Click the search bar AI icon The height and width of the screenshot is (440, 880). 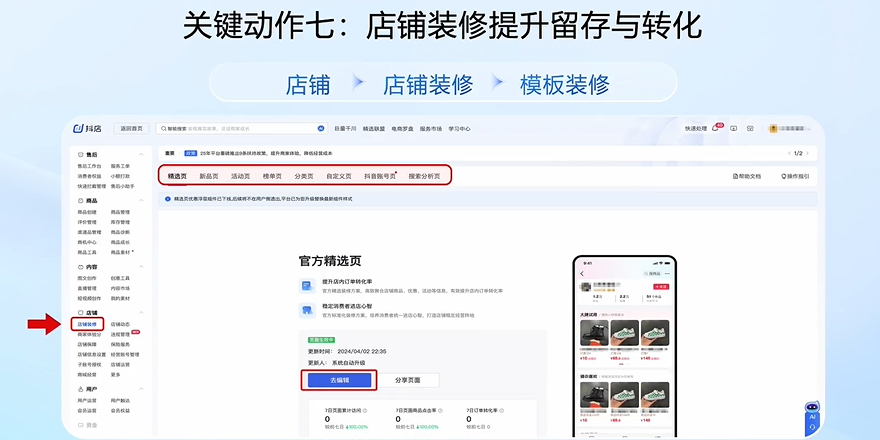click(321, 128)
